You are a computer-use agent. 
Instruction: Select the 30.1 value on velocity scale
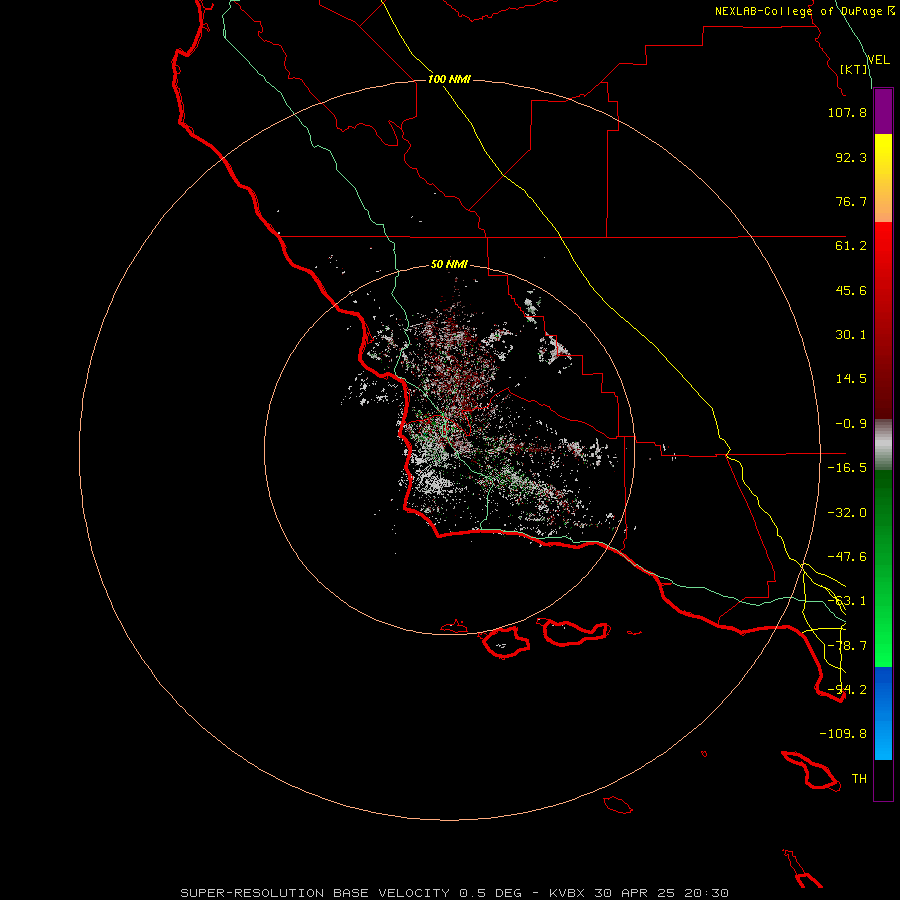[x=851, y=335]
